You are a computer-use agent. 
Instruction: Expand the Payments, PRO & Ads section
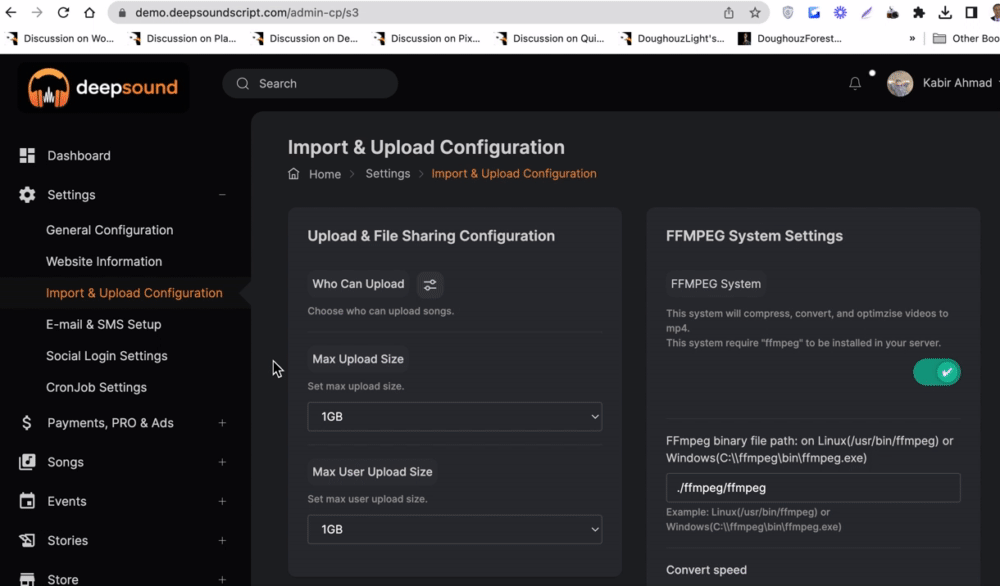(222, 423)
